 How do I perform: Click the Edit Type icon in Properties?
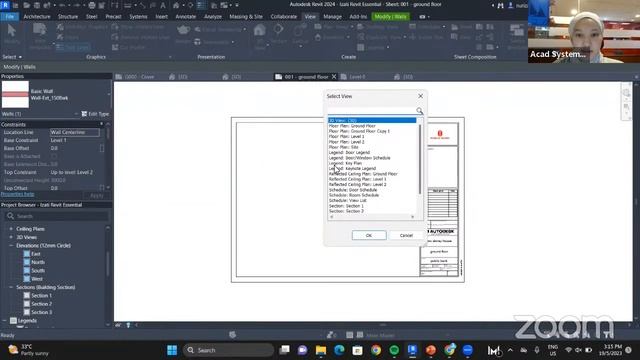point(84,114)
